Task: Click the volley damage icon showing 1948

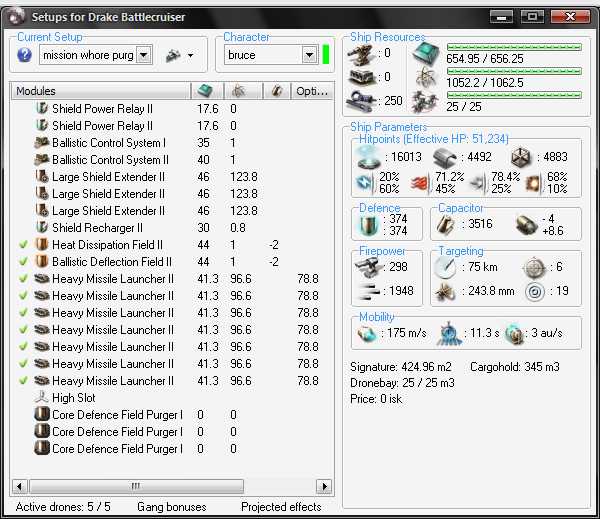Action: click(x=368, y=291)
